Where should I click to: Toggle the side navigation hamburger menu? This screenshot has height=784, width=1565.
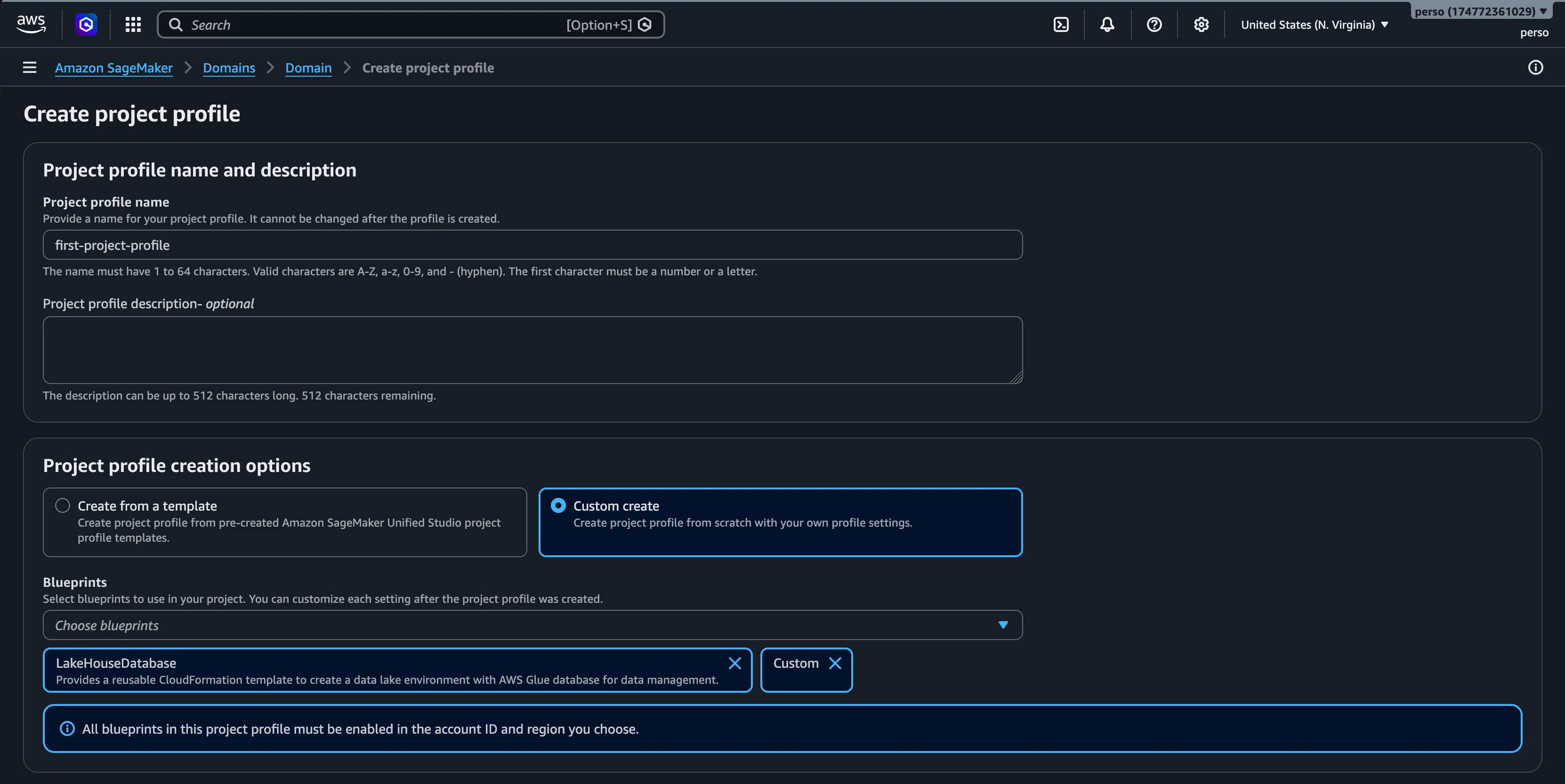[29, 67]
